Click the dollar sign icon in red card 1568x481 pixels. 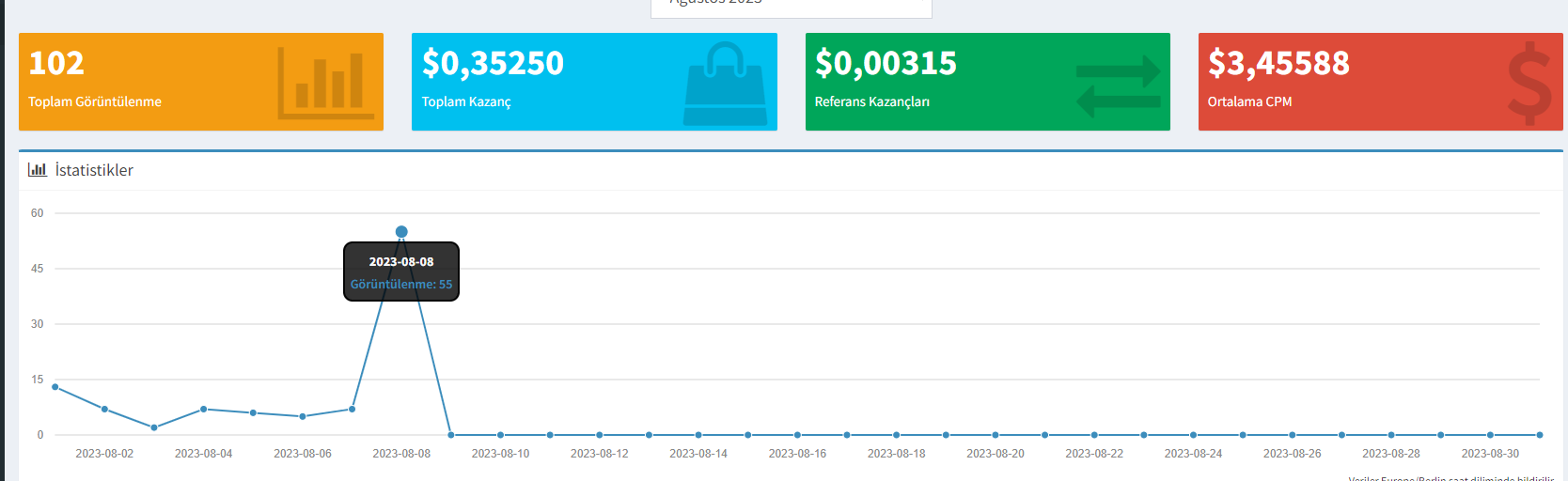(1529, 84)
